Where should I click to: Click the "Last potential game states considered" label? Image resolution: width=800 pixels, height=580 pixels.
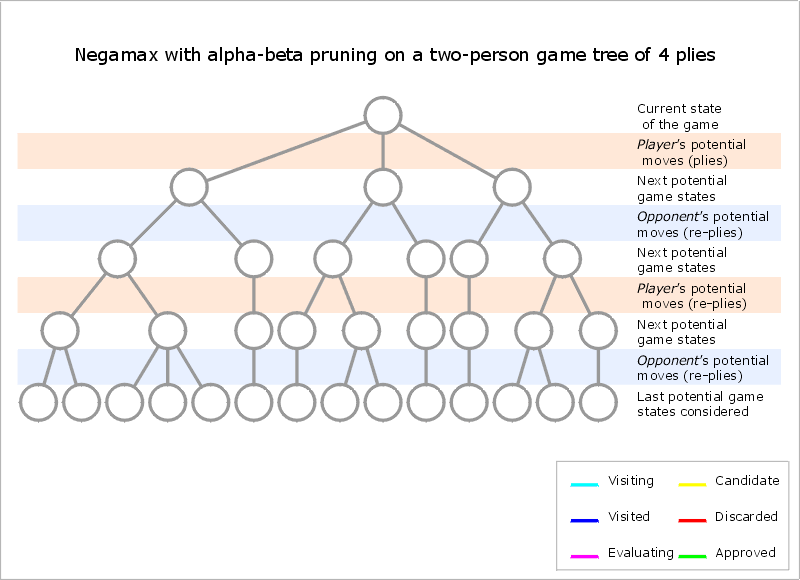click(700, 404)
